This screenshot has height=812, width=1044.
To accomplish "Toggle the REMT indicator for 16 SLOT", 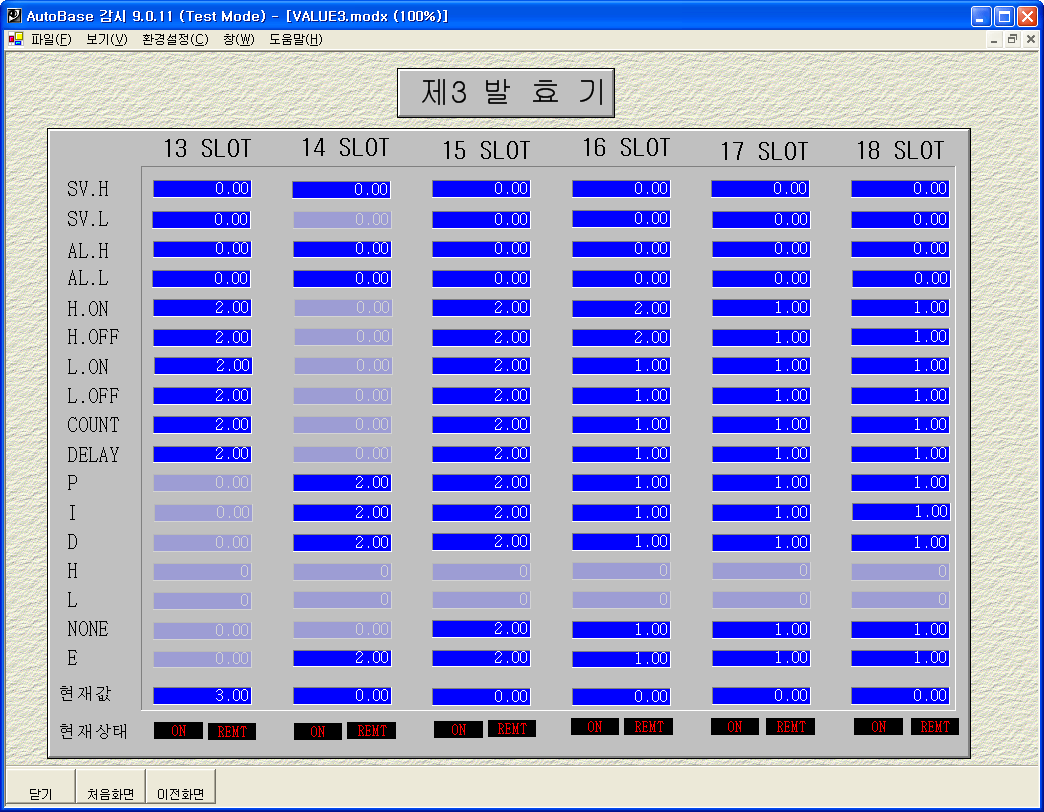I will pyautogui.click(x=648, y=727).
